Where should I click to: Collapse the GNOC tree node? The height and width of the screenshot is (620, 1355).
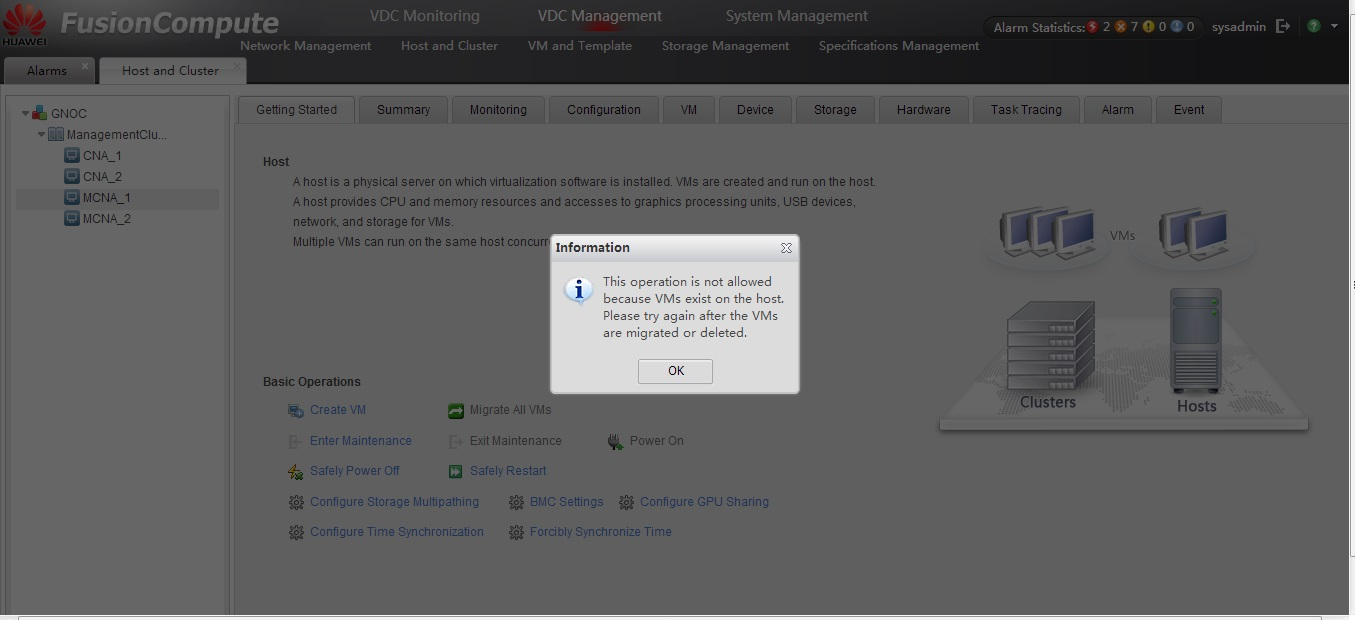(26, 114)
